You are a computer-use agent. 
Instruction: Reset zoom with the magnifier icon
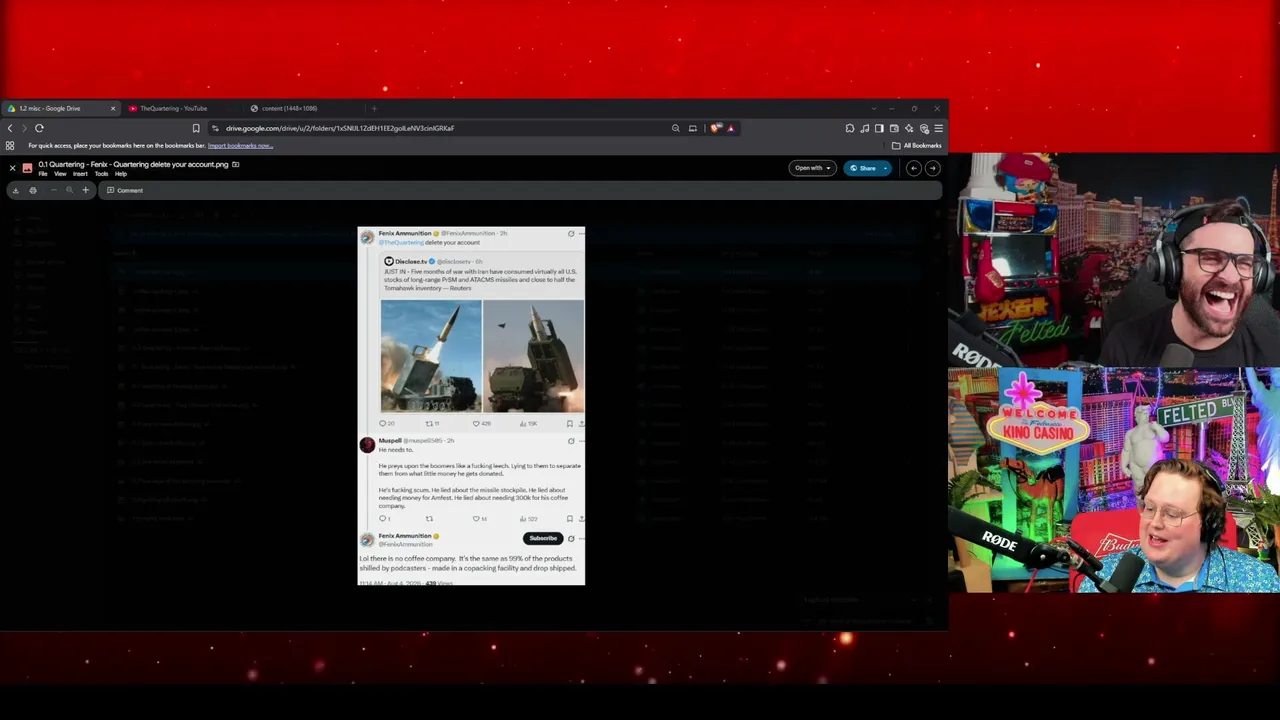(x=69, y=190)
